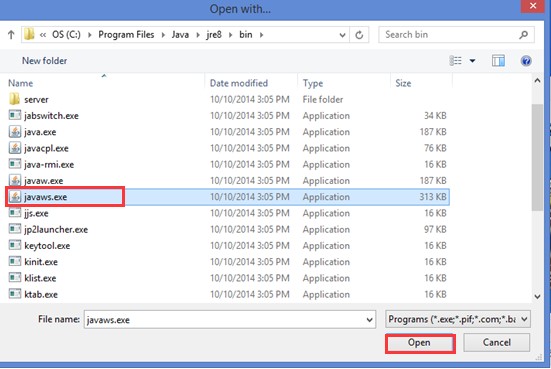Click the up-arrow navigation icon
The image size is (551, 369).
11,34
